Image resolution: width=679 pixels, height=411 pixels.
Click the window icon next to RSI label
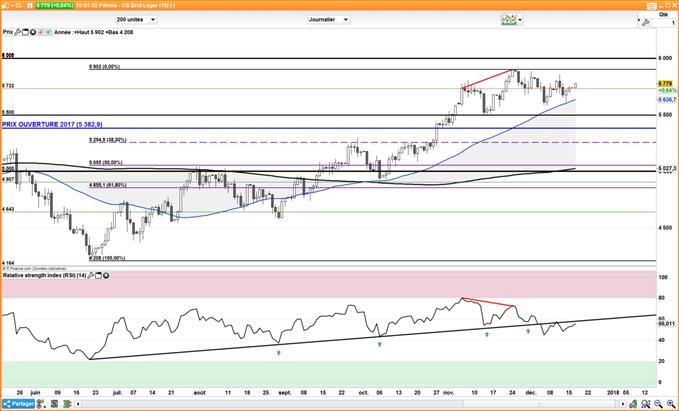coord(98,275)
